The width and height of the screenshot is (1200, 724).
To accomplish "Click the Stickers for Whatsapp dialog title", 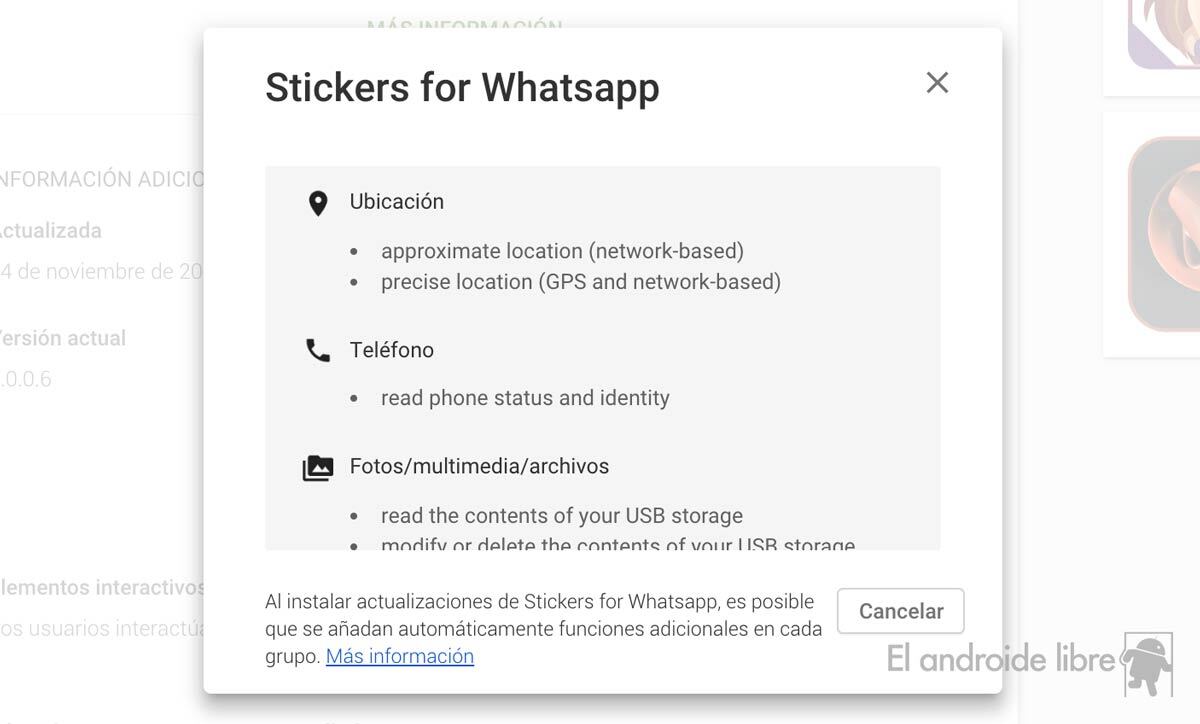I will click(462, 87).
